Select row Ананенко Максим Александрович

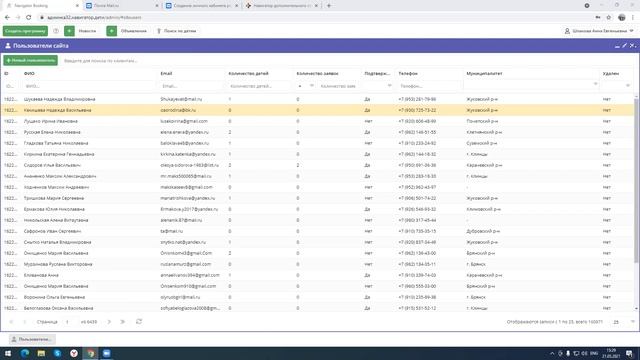tap(318, 176)
